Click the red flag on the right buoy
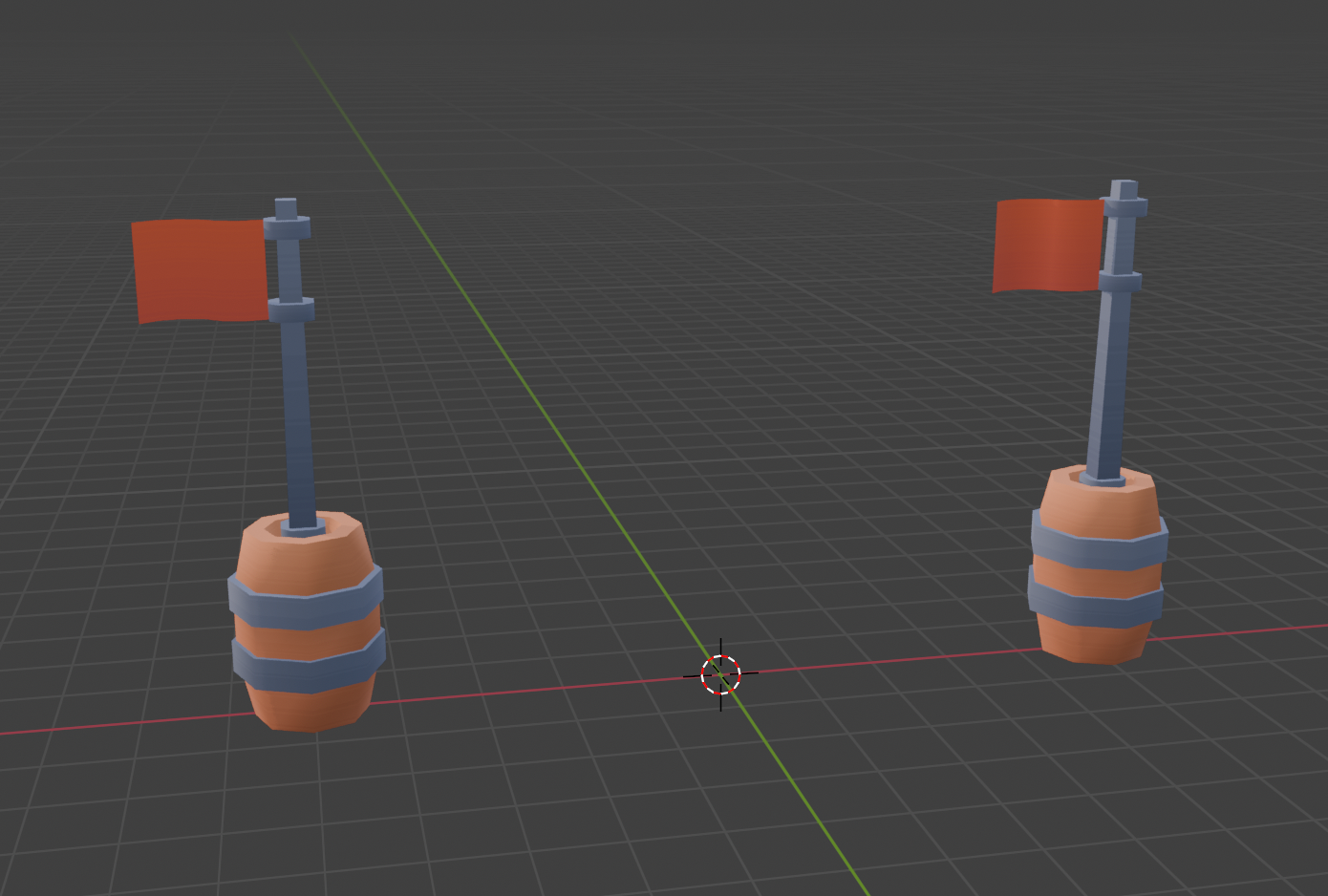The height and width of the screenshot is (896, 1328). pyautogui.click(x=1049, y=245)
